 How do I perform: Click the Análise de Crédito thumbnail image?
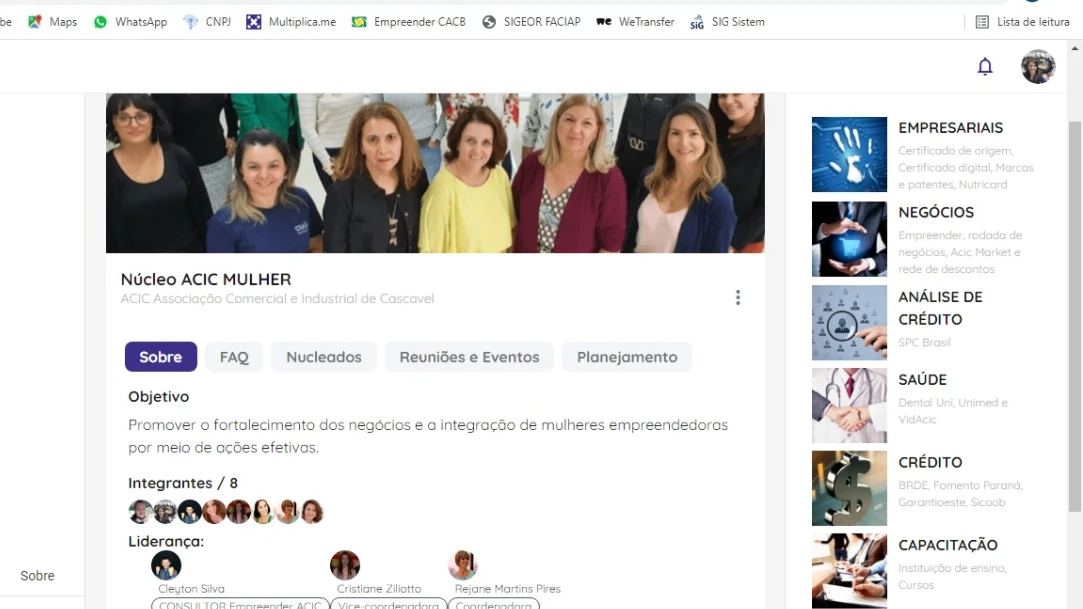(849, 322)
